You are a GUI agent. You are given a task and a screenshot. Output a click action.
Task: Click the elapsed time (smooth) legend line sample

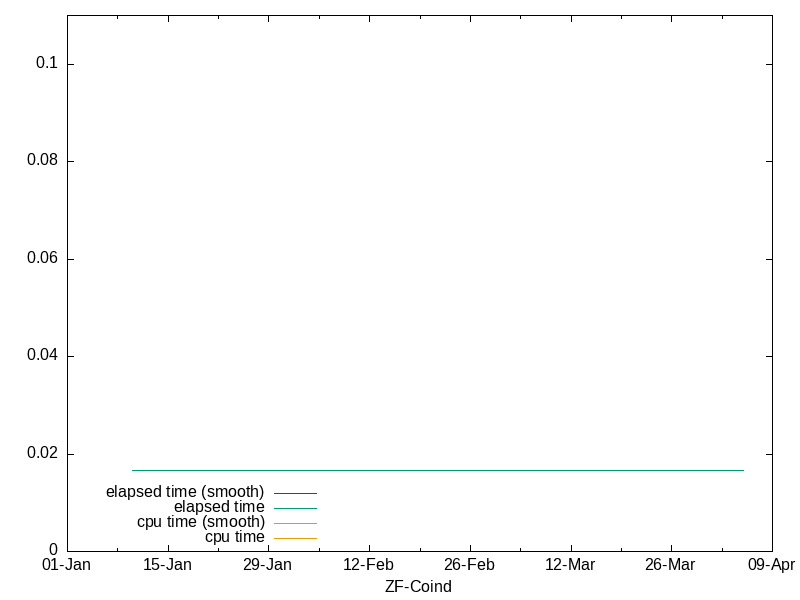point(295,493)
